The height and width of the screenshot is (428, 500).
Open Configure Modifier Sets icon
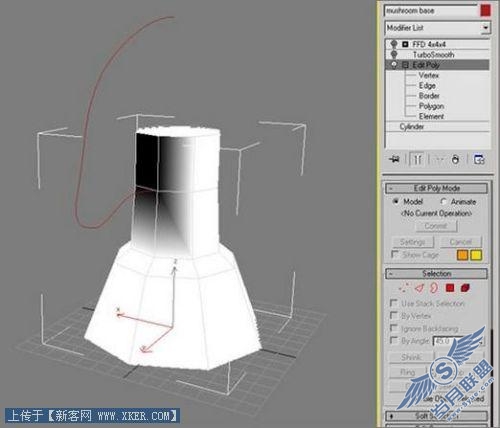(479, 159)
